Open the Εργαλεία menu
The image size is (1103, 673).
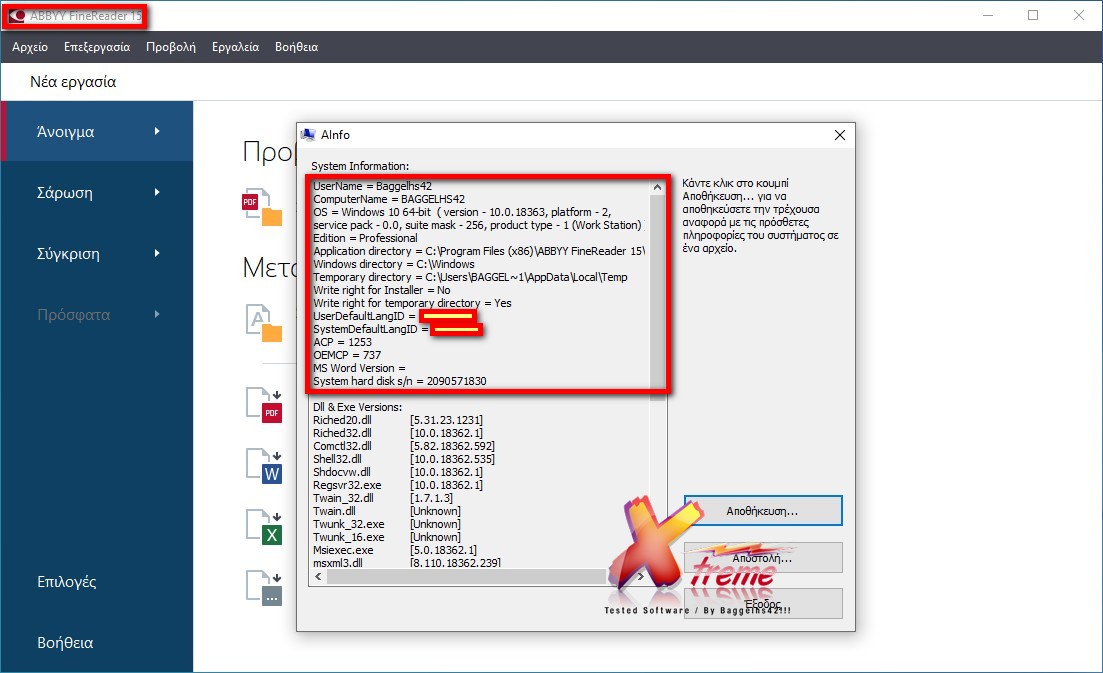236,47
